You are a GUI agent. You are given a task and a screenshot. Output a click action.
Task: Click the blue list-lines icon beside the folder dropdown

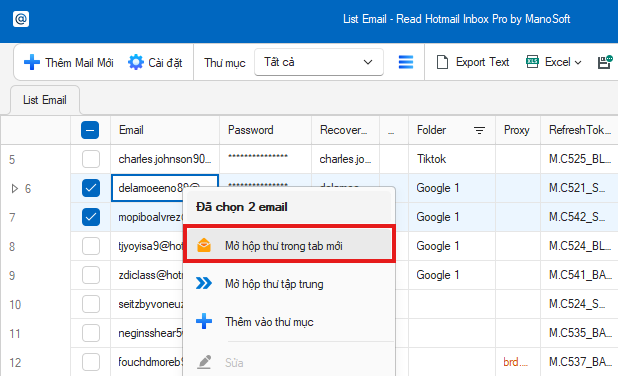[406, 62]
